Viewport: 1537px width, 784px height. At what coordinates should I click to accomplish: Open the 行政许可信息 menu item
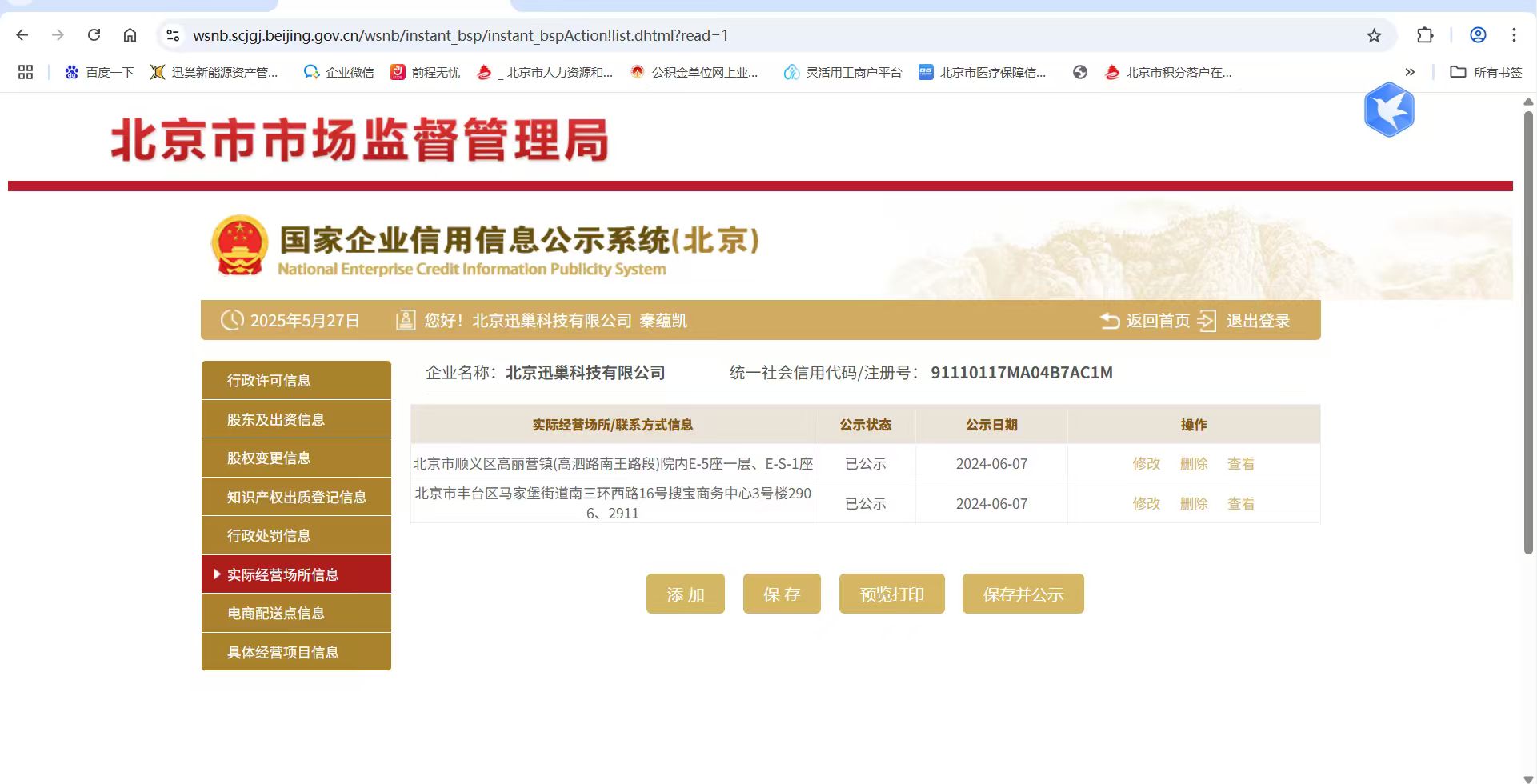(296, 380)
